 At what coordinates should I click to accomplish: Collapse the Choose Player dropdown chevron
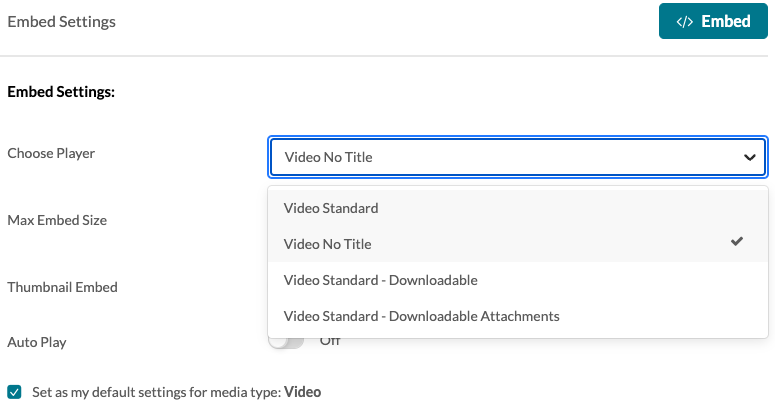(x=749, y=157)
